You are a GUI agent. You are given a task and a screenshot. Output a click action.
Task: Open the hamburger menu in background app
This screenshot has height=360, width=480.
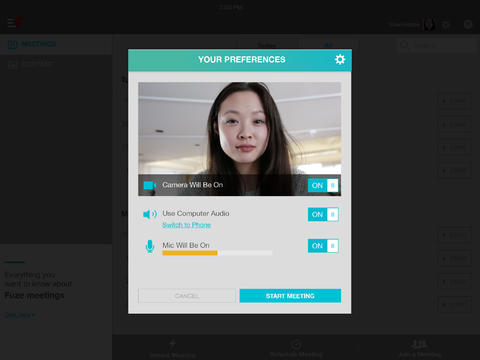12,23
